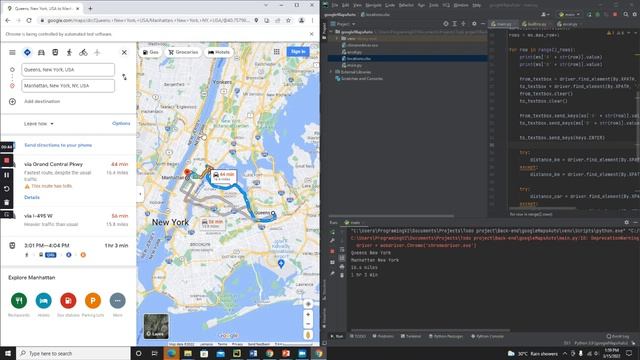Screen dimensions: 640x360
Task: Open the PyCharm Refactor menu
Action: (x=406, y=5)
